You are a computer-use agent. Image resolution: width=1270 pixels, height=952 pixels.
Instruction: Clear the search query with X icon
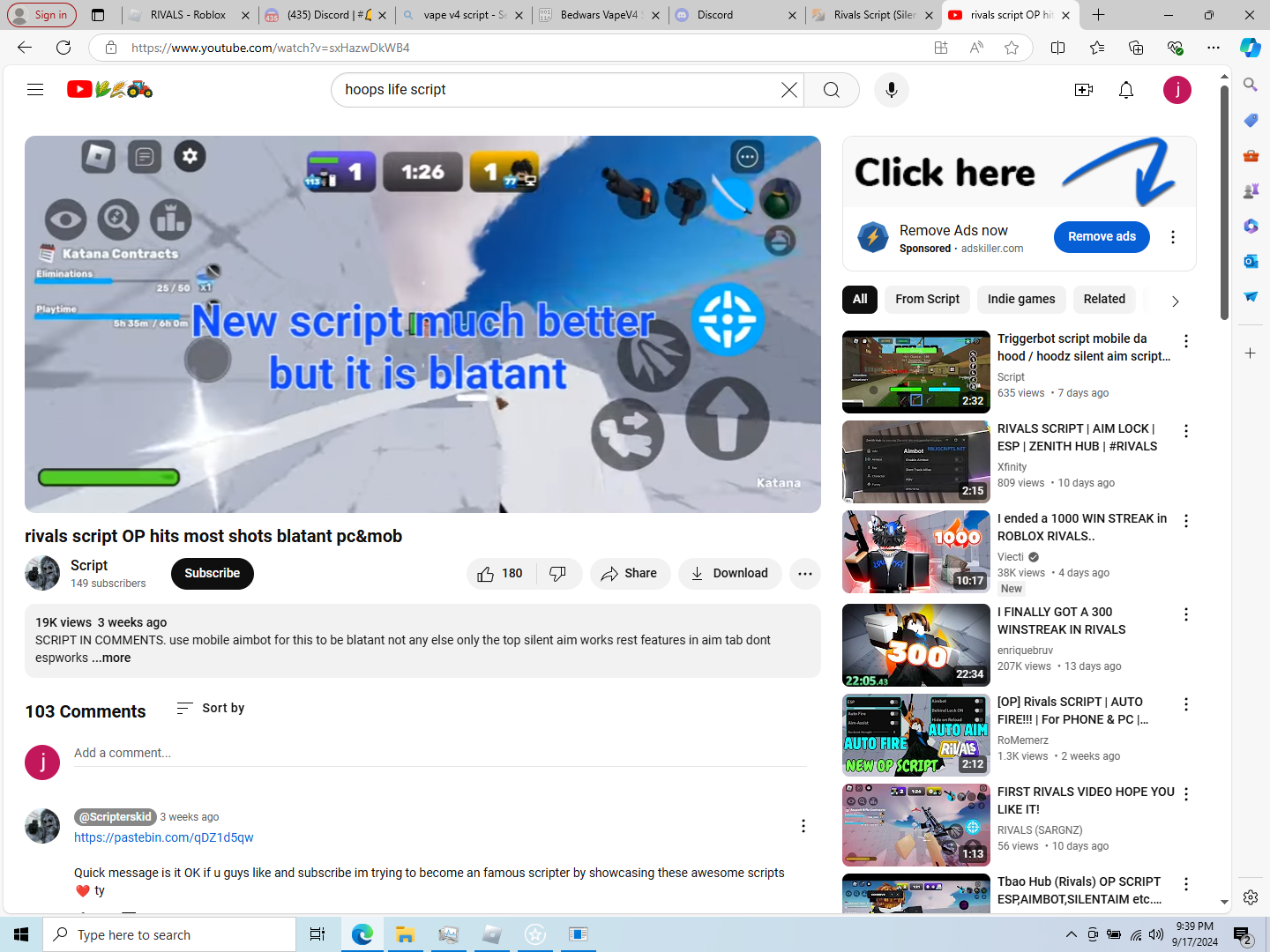tap(789, 90)
